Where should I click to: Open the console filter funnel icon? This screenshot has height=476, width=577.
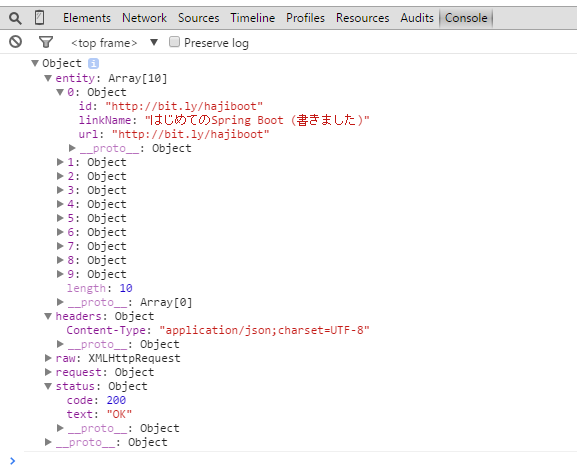pyautogui.click(x=46, y=42)
